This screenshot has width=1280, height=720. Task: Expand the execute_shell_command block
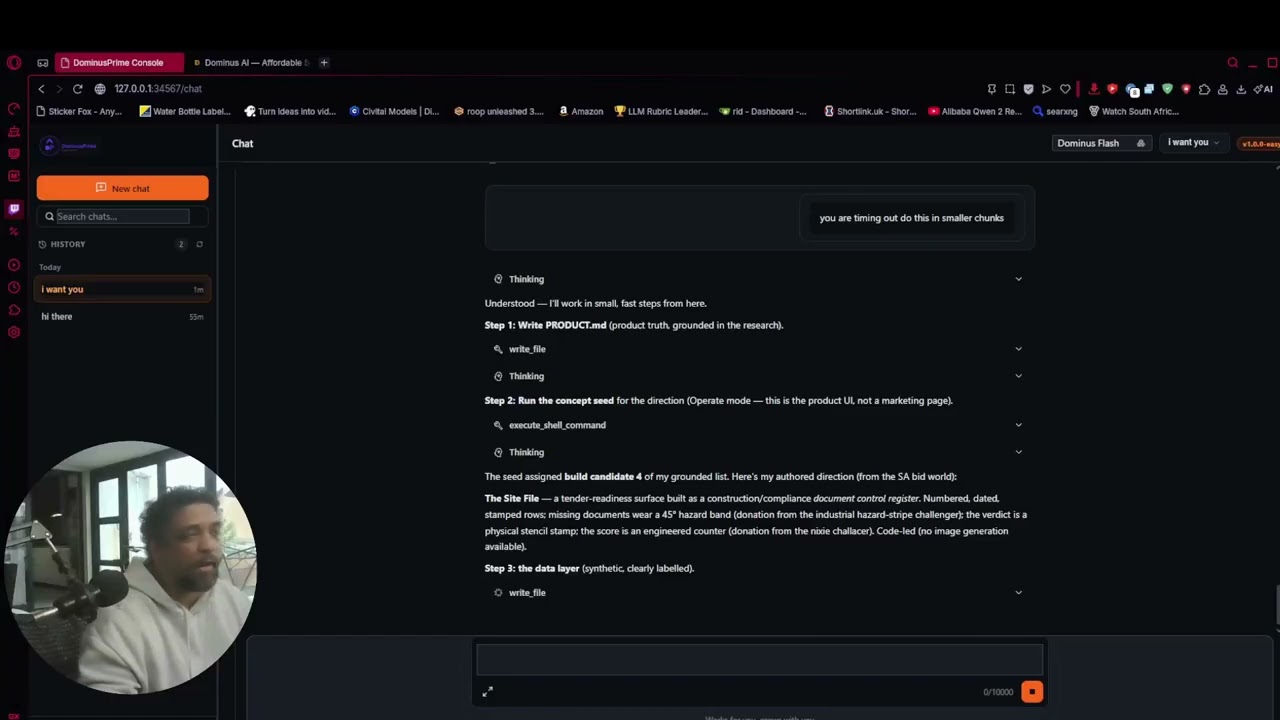(759, 425)
